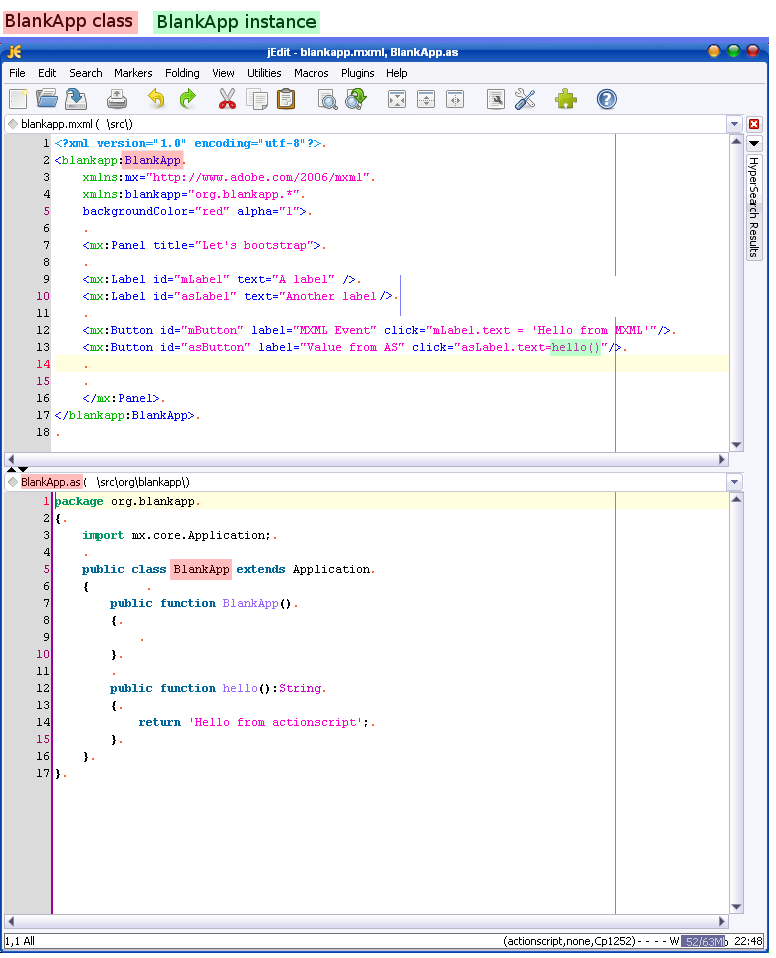
Task: Find next with green arrow magnifier icon
Action: (356, 99)
